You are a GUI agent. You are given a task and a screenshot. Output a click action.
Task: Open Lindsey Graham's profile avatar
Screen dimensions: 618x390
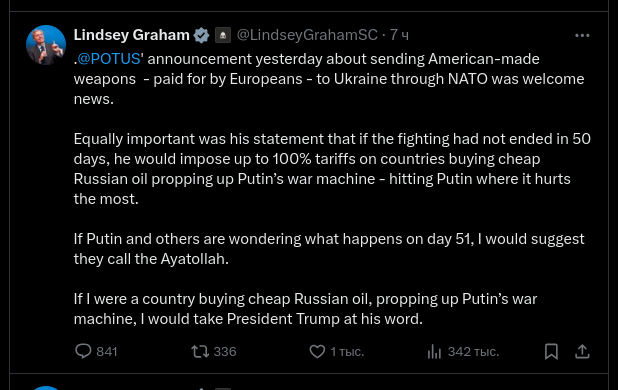click(x=46, y=45)
